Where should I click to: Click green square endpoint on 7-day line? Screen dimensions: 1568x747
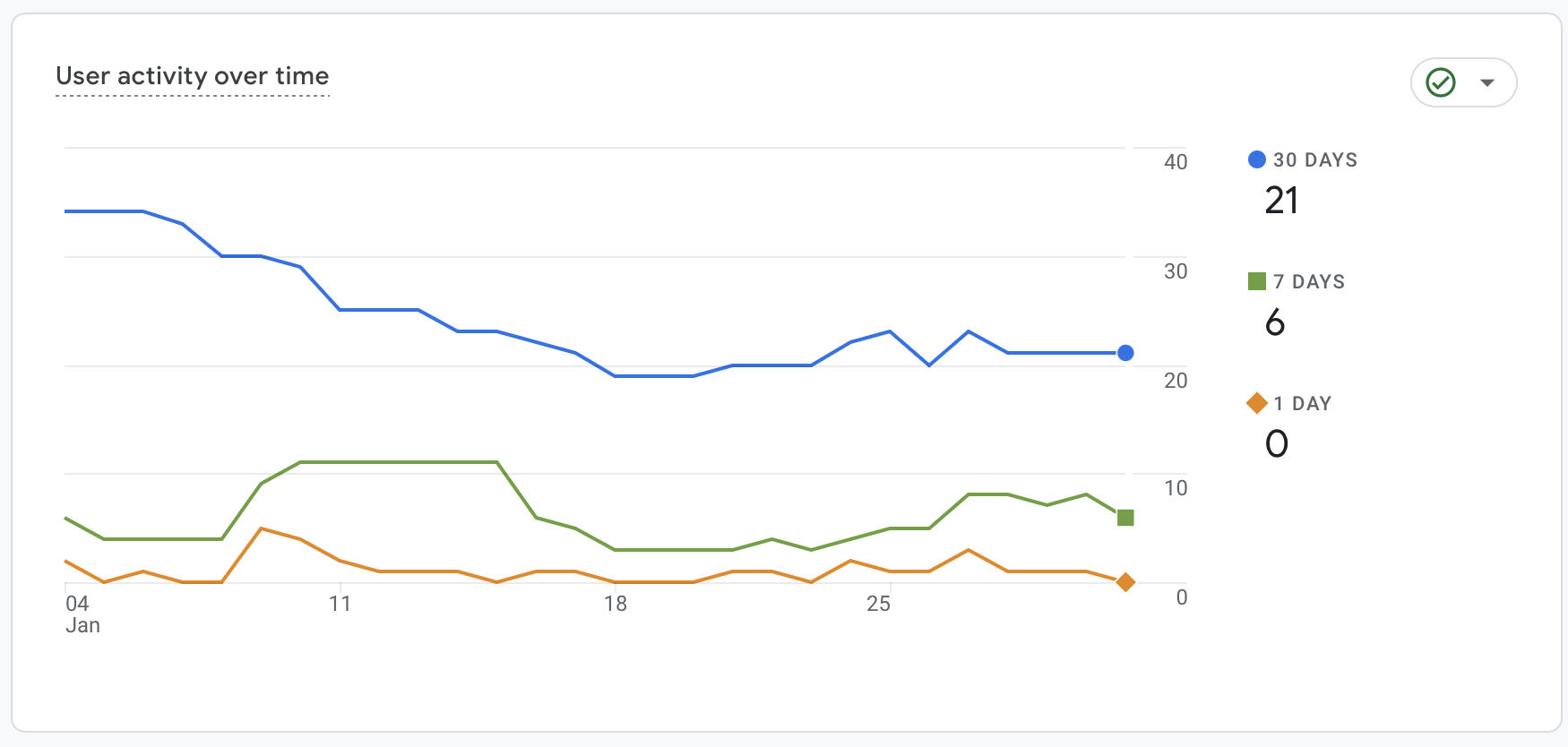click(x=1125, y=518)
